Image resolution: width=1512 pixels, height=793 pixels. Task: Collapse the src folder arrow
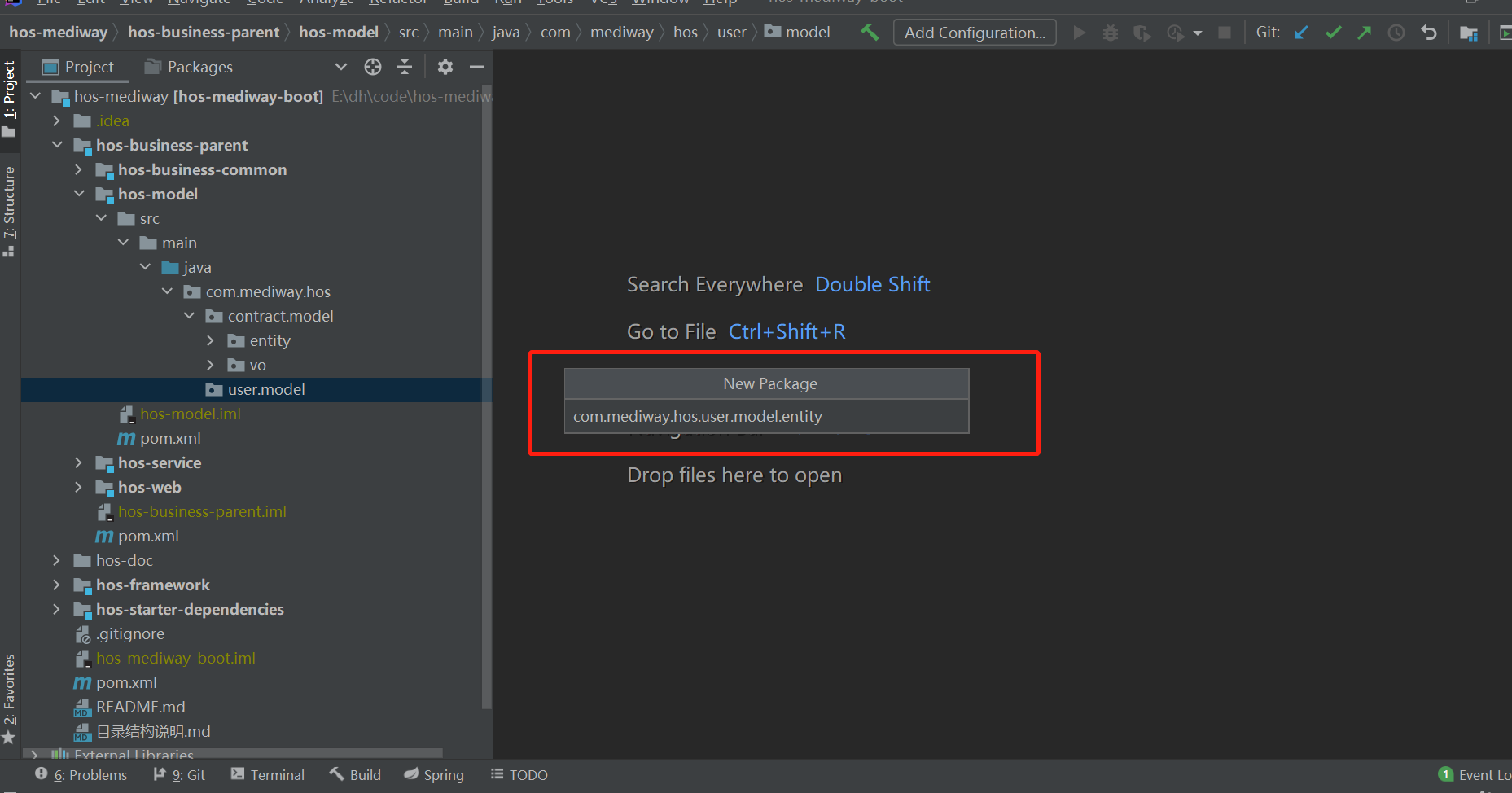coord(101,218)
